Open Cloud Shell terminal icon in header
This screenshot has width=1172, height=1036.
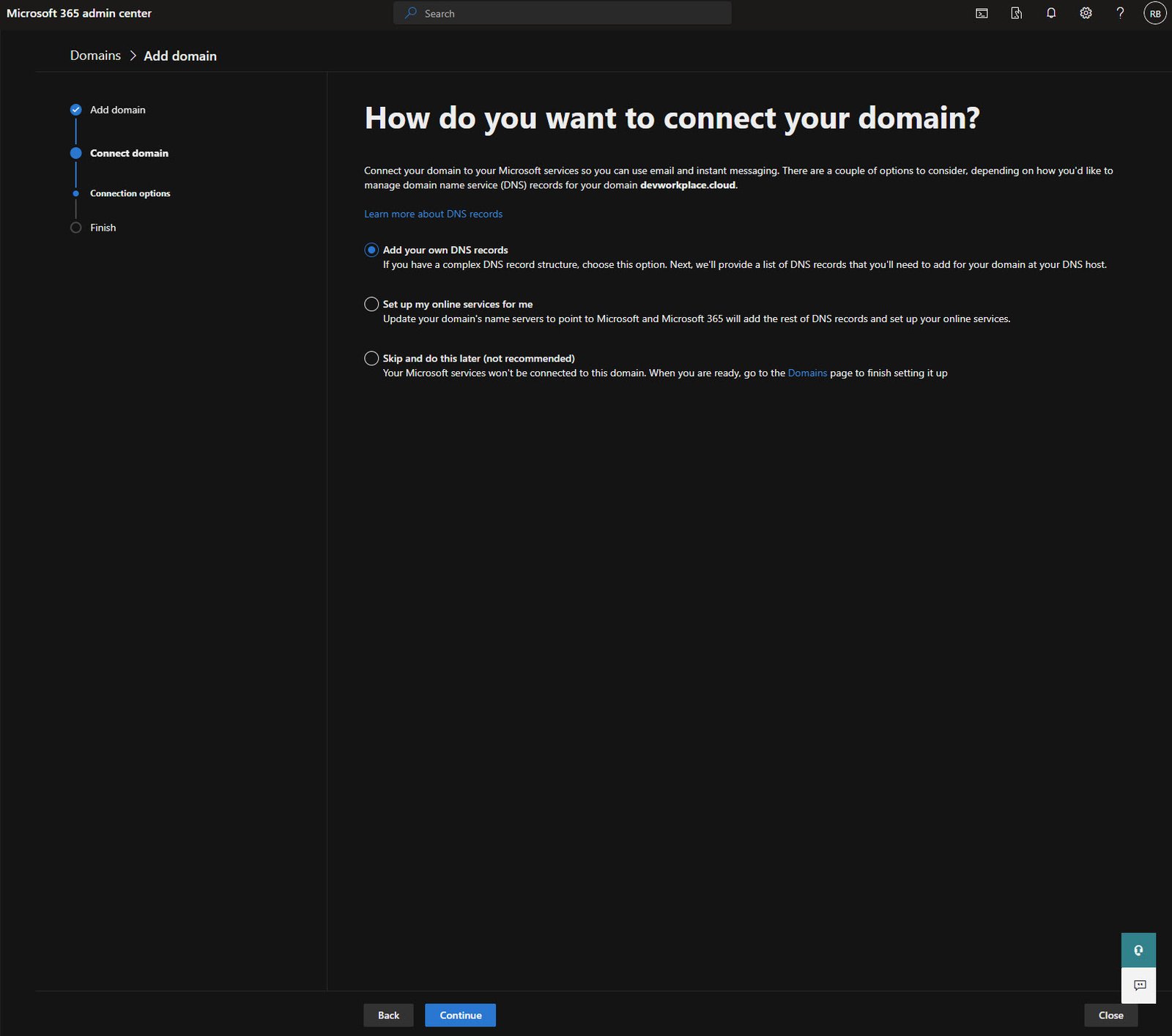[982, 13]
